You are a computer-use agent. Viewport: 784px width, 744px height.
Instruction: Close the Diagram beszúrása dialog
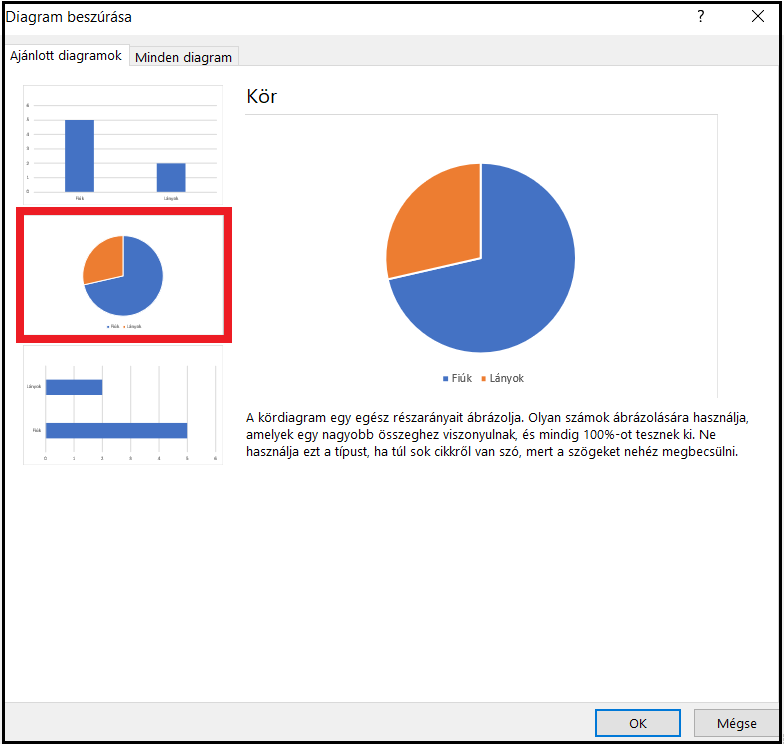[x=757, y=17]
